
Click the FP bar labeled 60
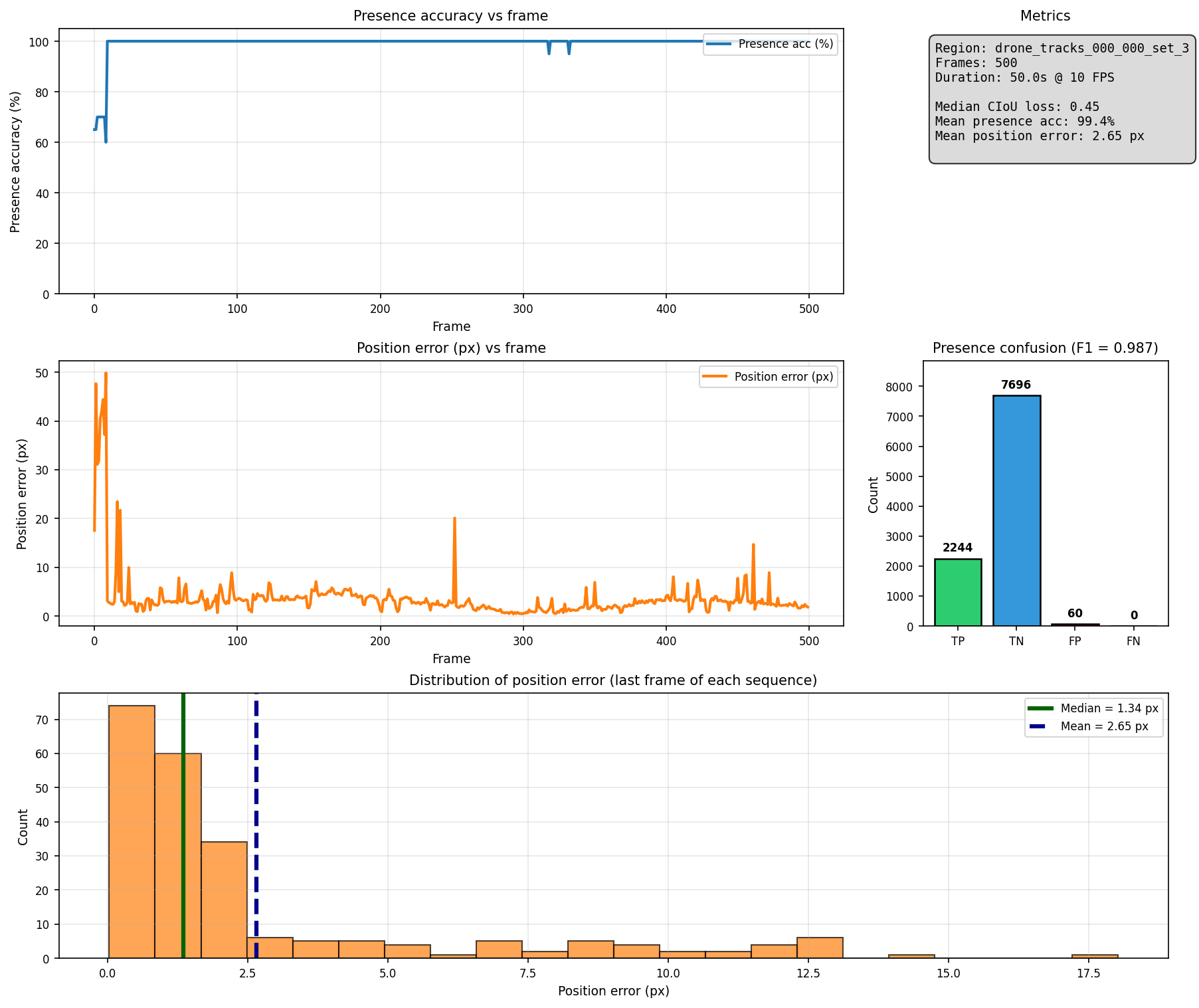[1075, 623]
